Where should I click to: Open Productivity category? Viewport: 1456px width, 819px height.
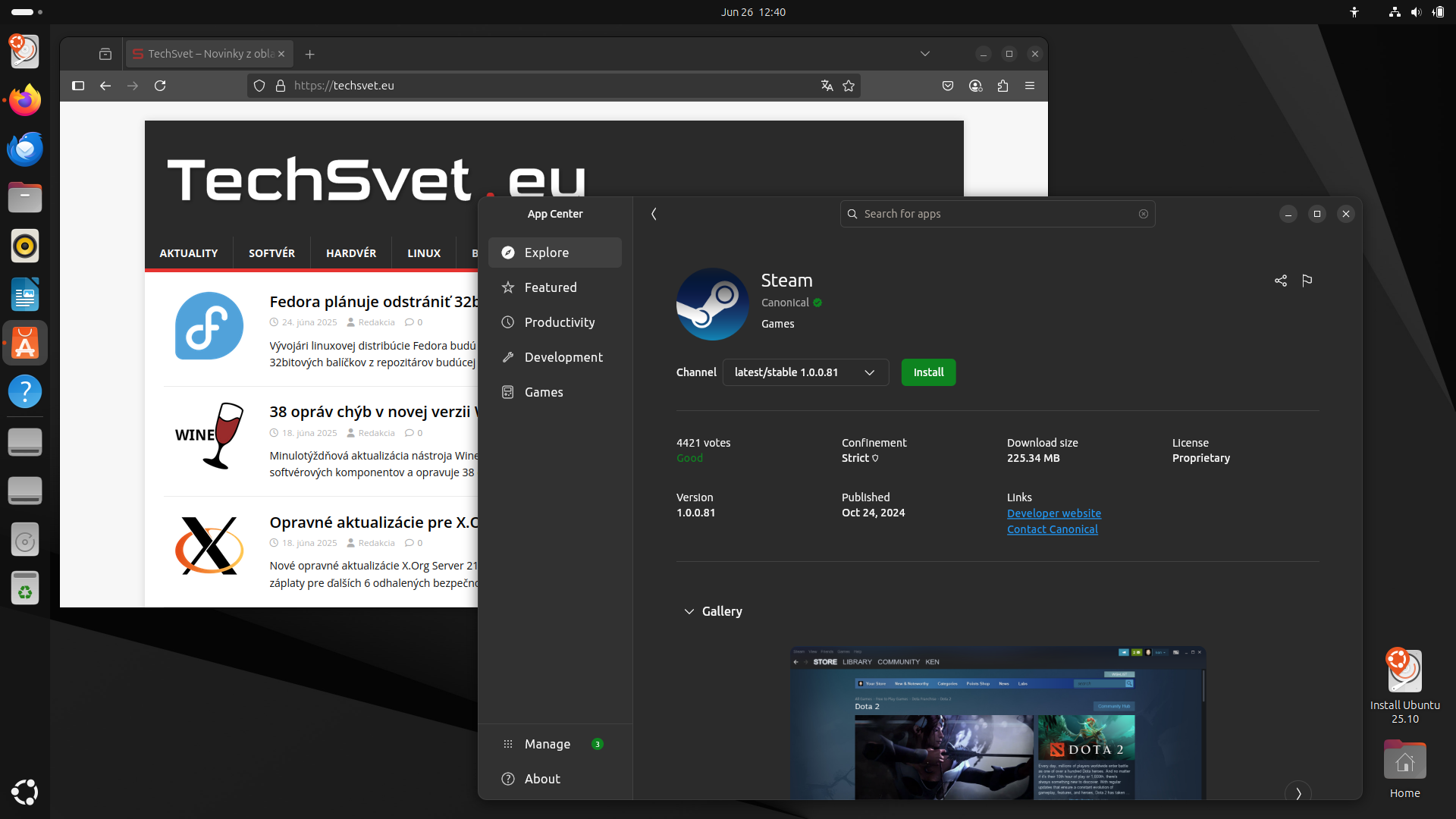pyautogui.click(x=555, y=322)
